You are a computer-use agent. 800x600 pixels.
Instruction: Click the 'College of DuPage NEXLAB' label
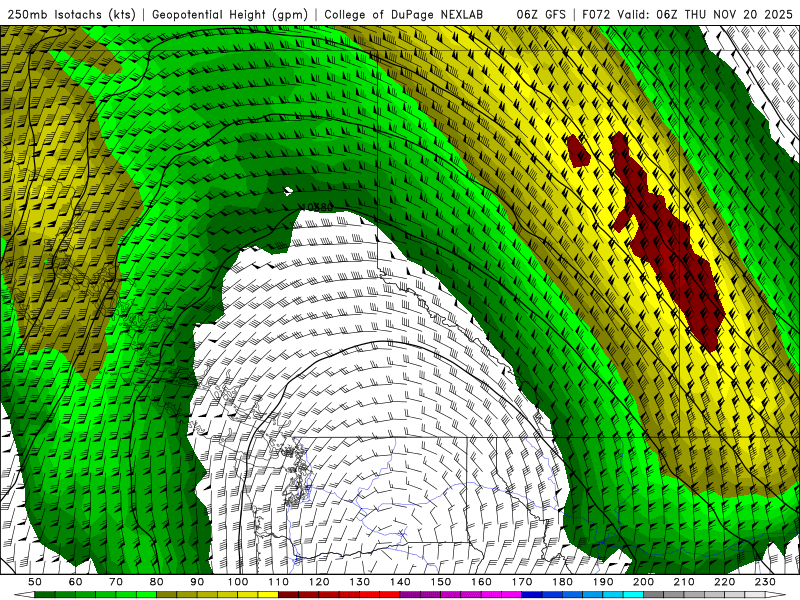(x=404, y=14)
